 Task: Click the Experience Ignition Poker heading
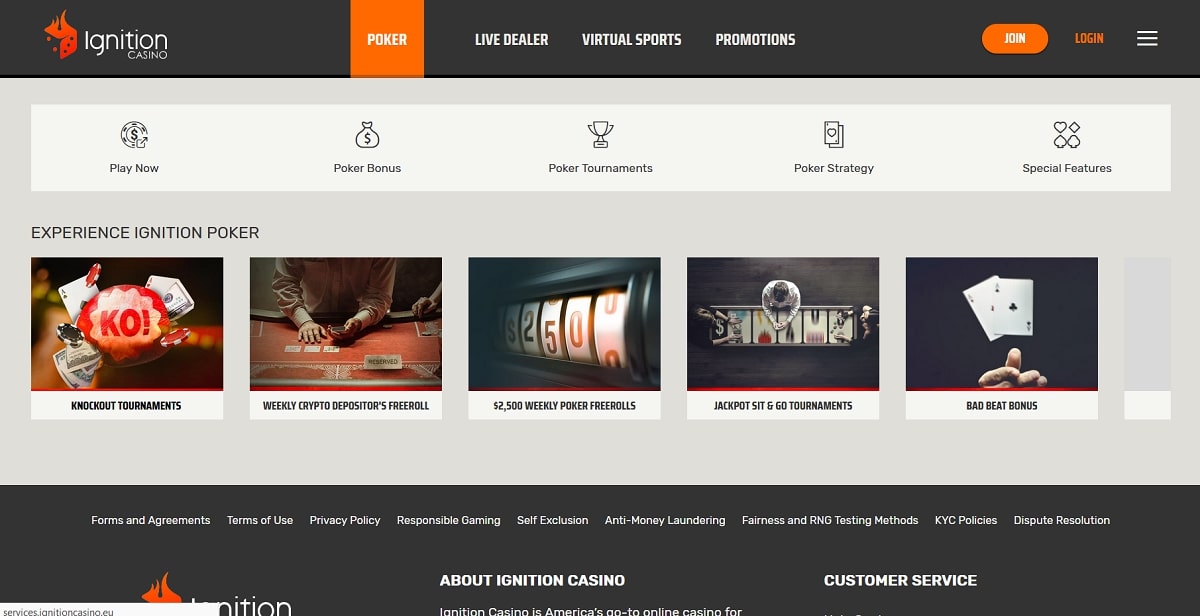(145, 233)
